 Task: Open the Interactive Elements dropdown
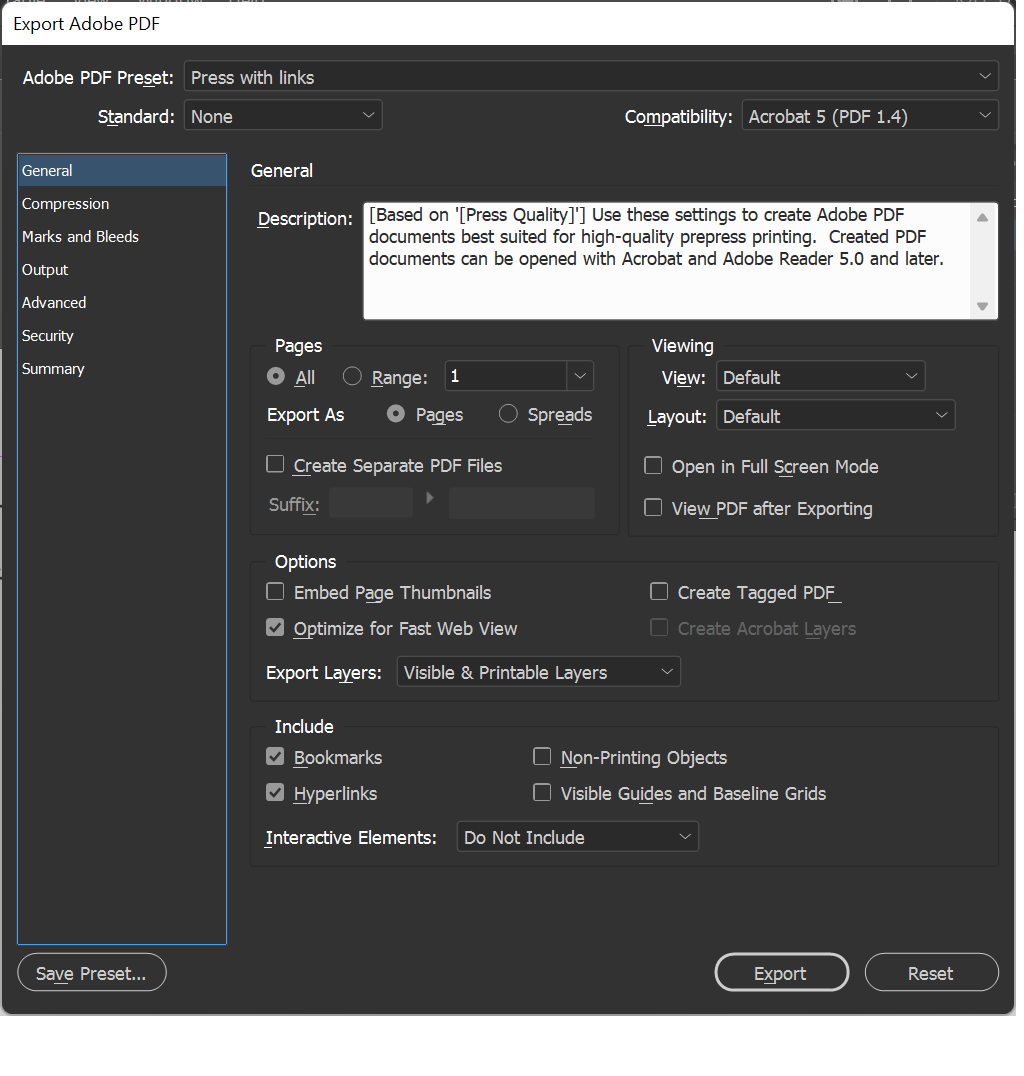point(577,836)
